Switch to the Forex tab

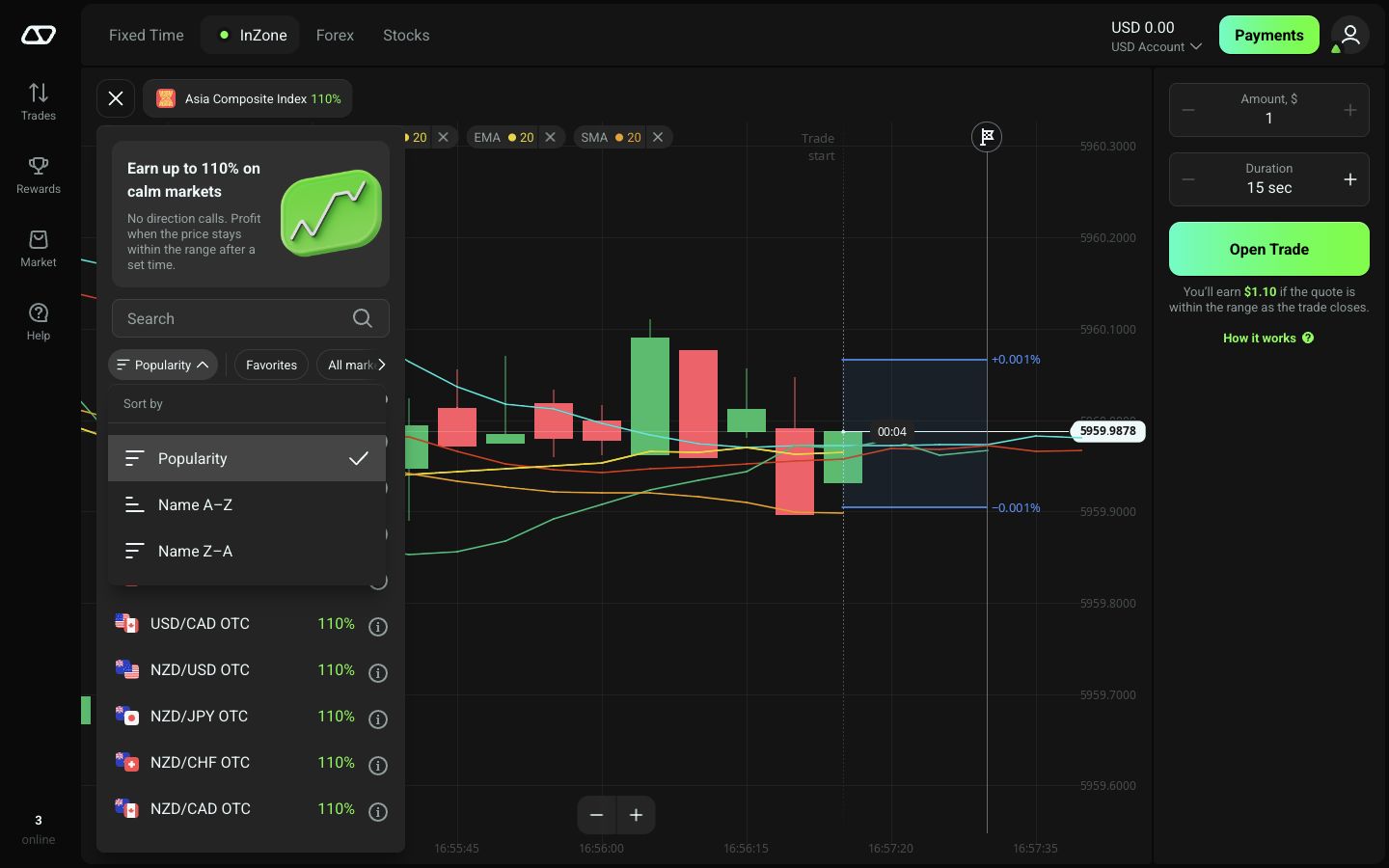pos(335,35)
